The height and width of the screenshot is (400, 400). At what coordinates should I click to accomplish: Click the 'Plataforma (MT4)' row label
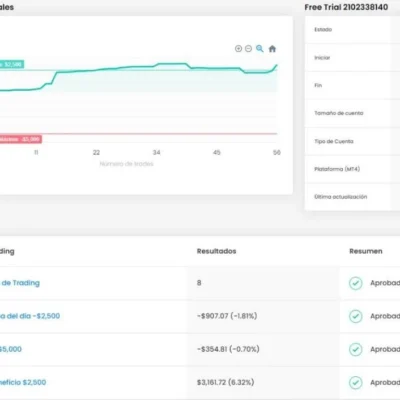[x=337, y=169]
